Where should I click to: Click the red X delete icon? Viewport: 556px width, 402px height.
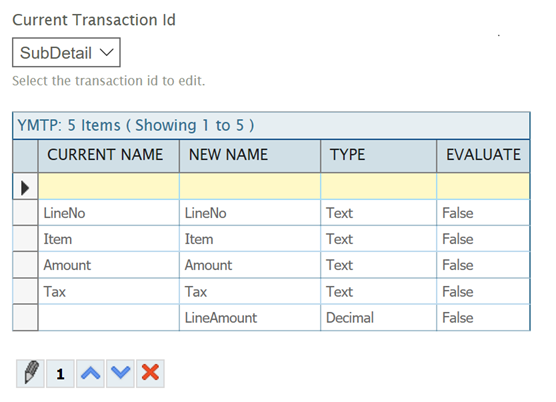coord(150,374)
